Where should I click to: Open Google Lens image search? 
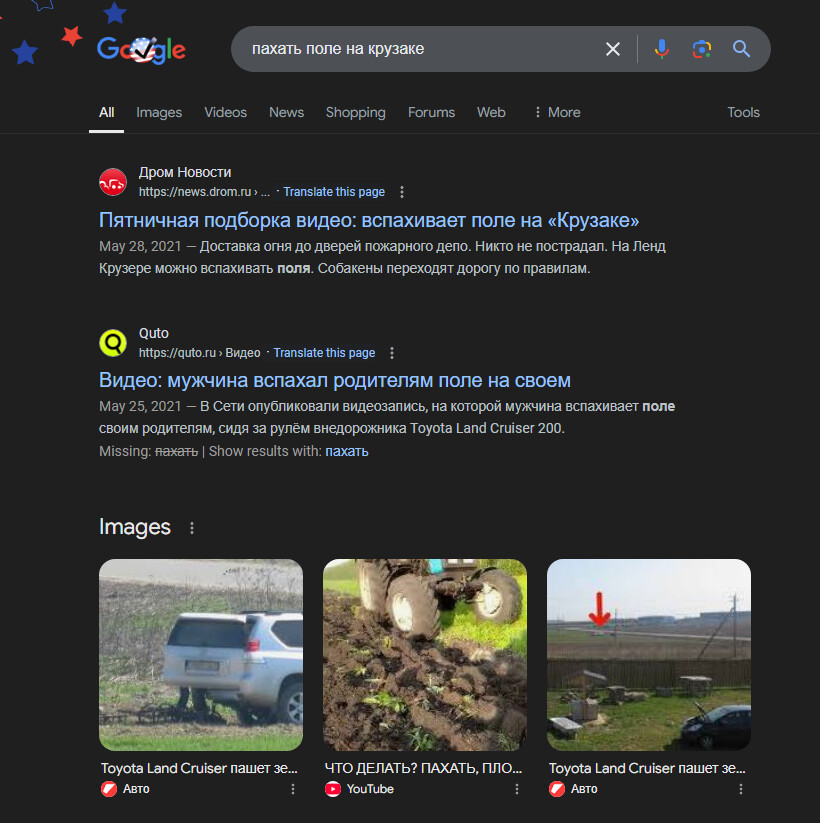pos(701,49)
